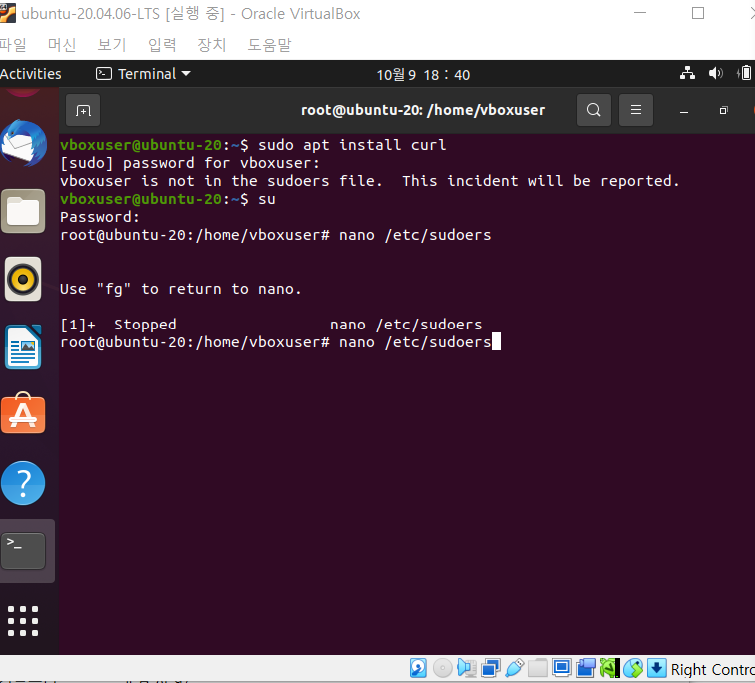Click the 'not in the sudoers file' message
The width and height of the screenshot is (755, 683).
point(369,181)
